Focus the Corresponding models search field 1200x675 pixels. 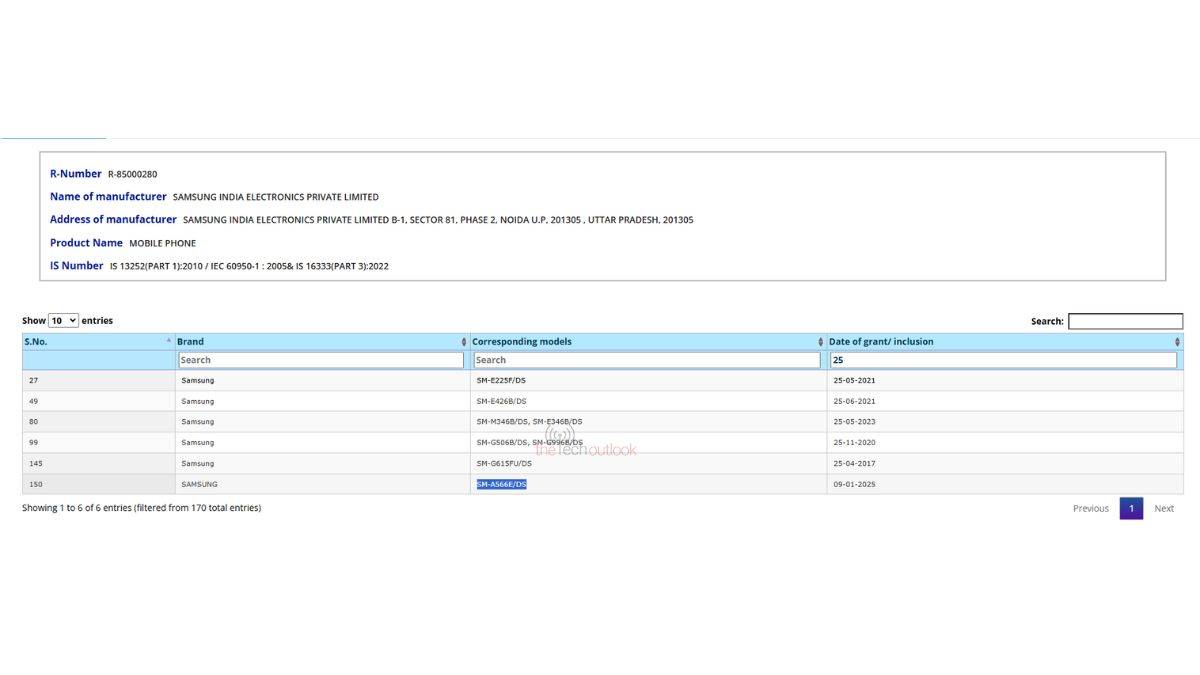tap(646, 360)
